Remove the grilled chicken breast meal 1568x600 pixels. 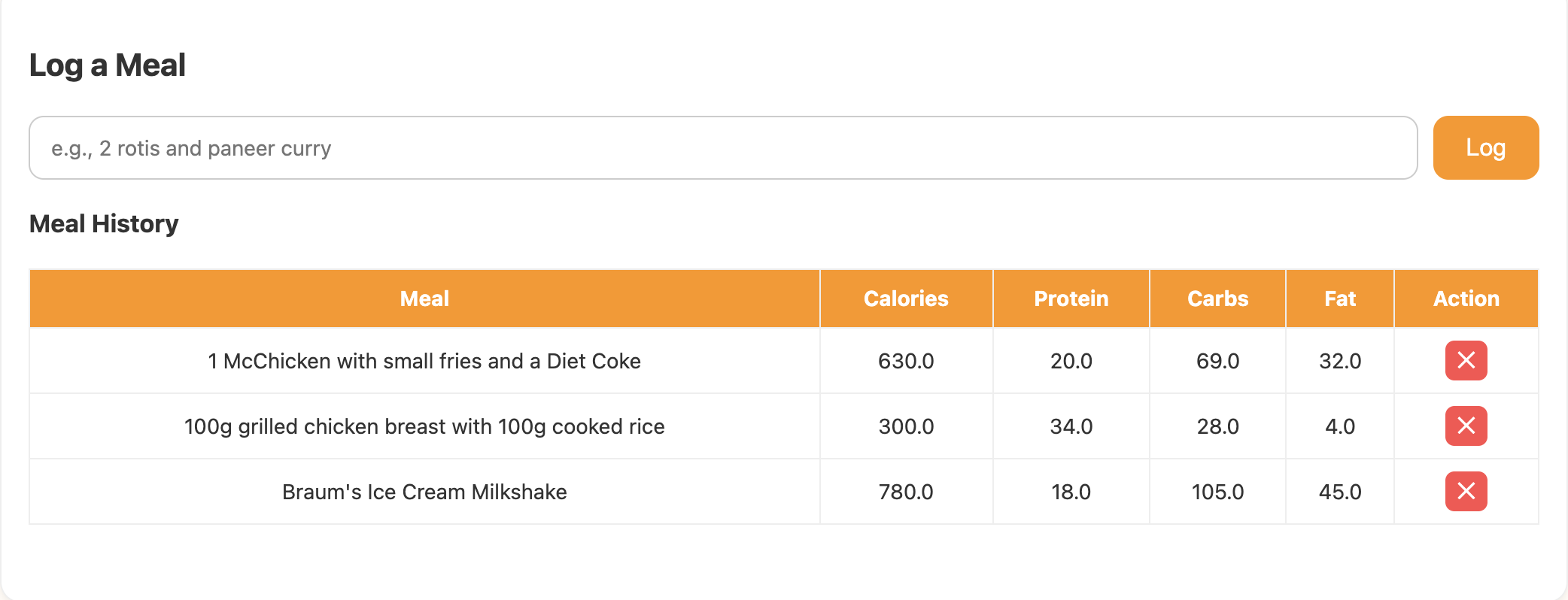coord(1466,426)
